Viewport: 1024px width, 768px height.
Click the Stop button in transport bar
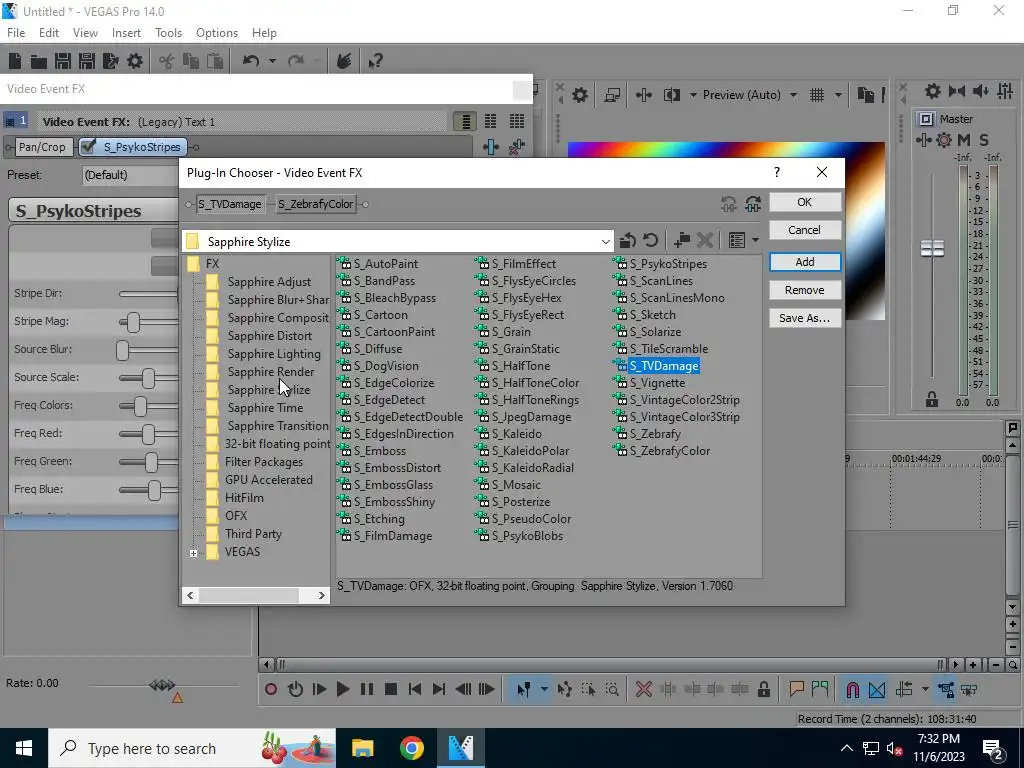(391, 689)
